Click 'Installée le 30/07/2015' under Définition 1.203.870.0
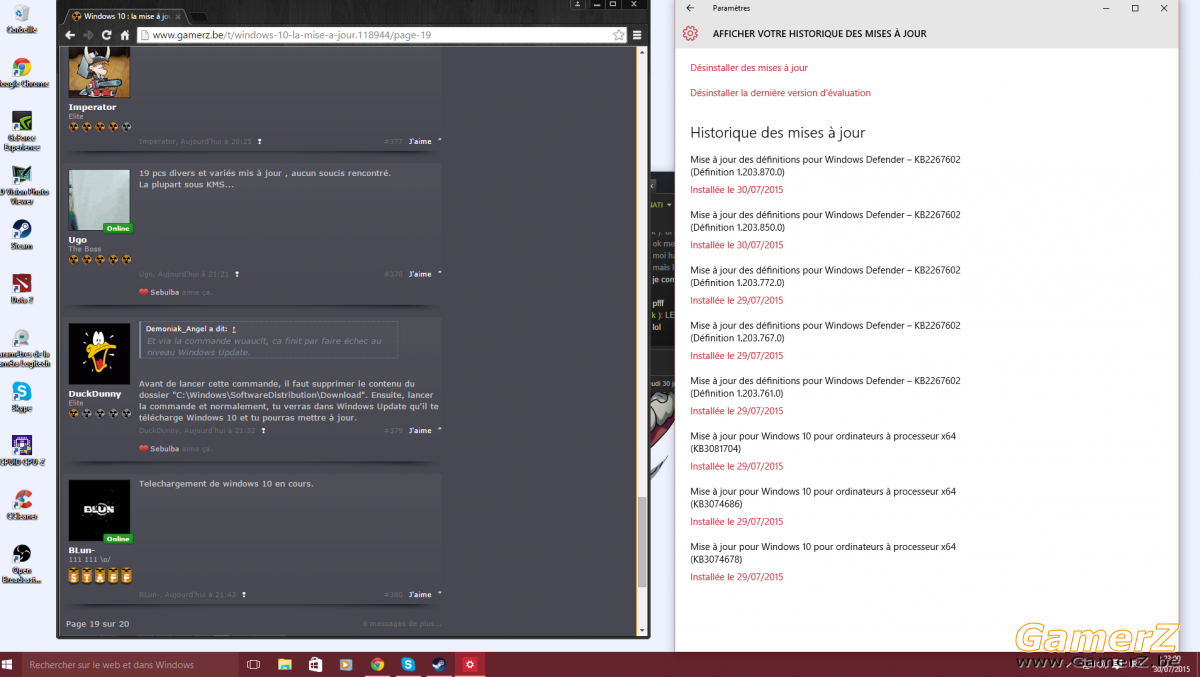The image size is (1200, 677). (737, 190)
